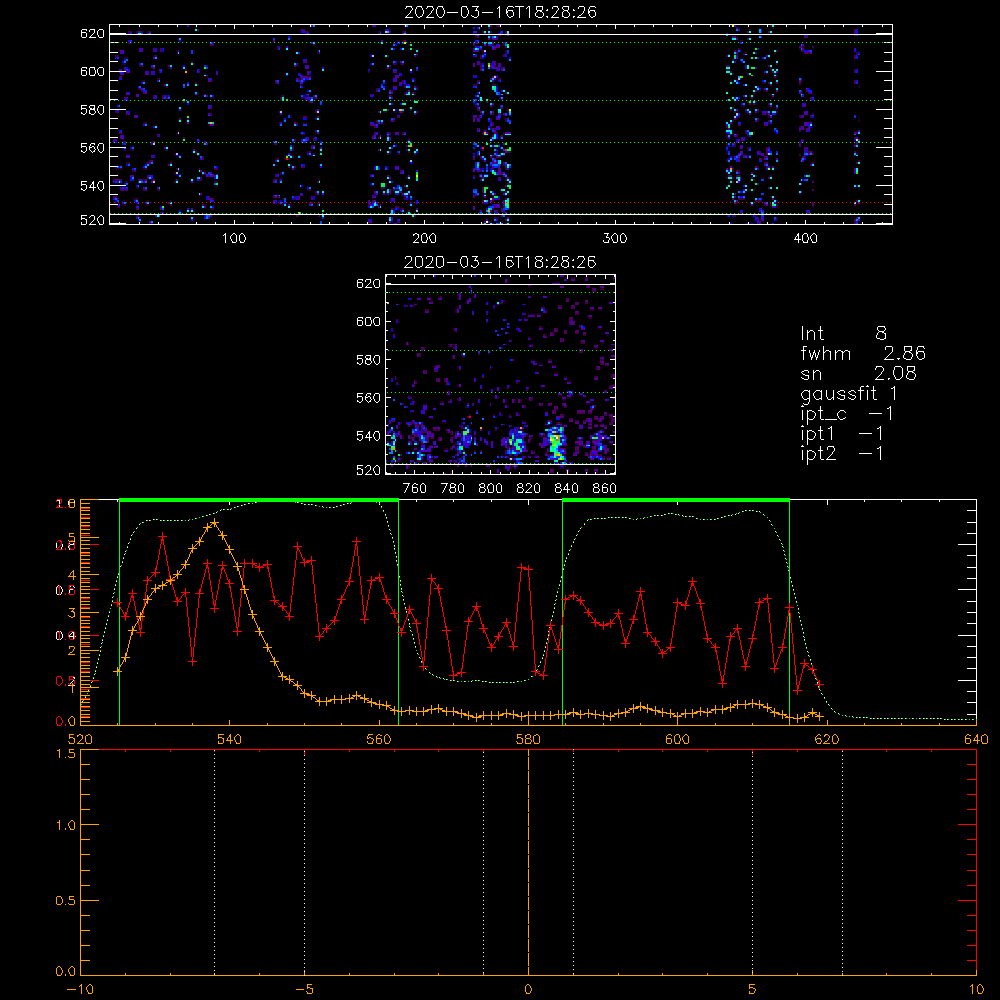Click the dense pixel column near 235 in top image
The image size is (1000, 1000).
point(492,124)
